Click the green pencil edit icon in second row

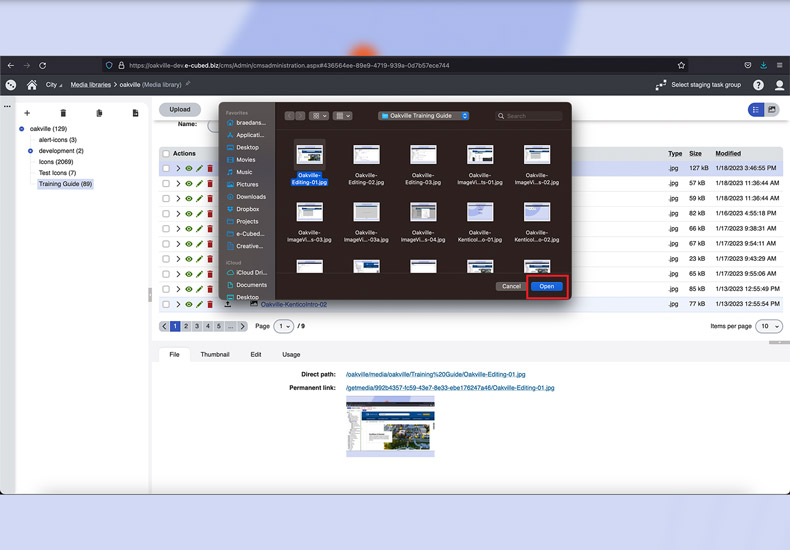[199, 184]
